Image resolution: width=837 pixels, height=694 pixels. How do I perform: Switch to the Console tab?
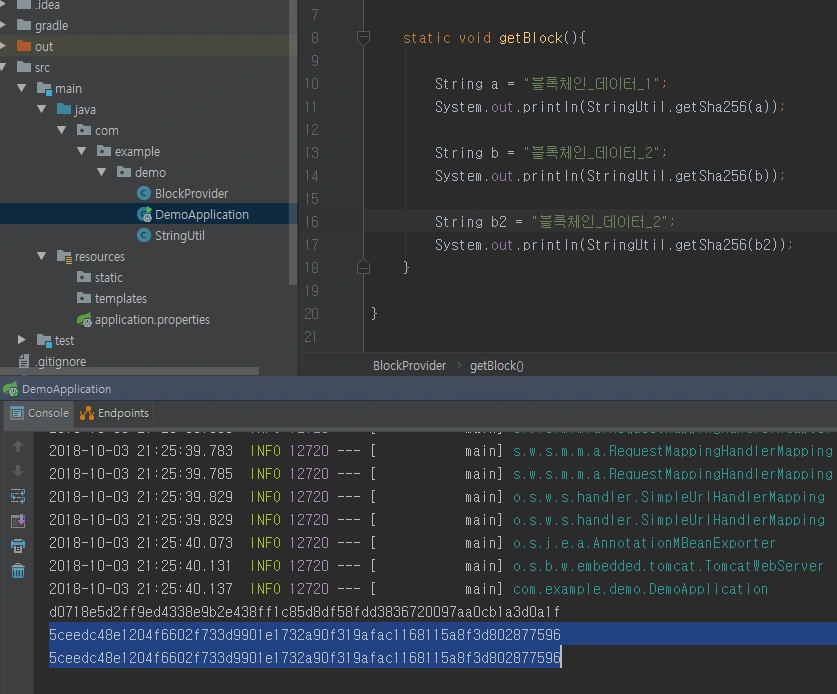pos(40,413)
